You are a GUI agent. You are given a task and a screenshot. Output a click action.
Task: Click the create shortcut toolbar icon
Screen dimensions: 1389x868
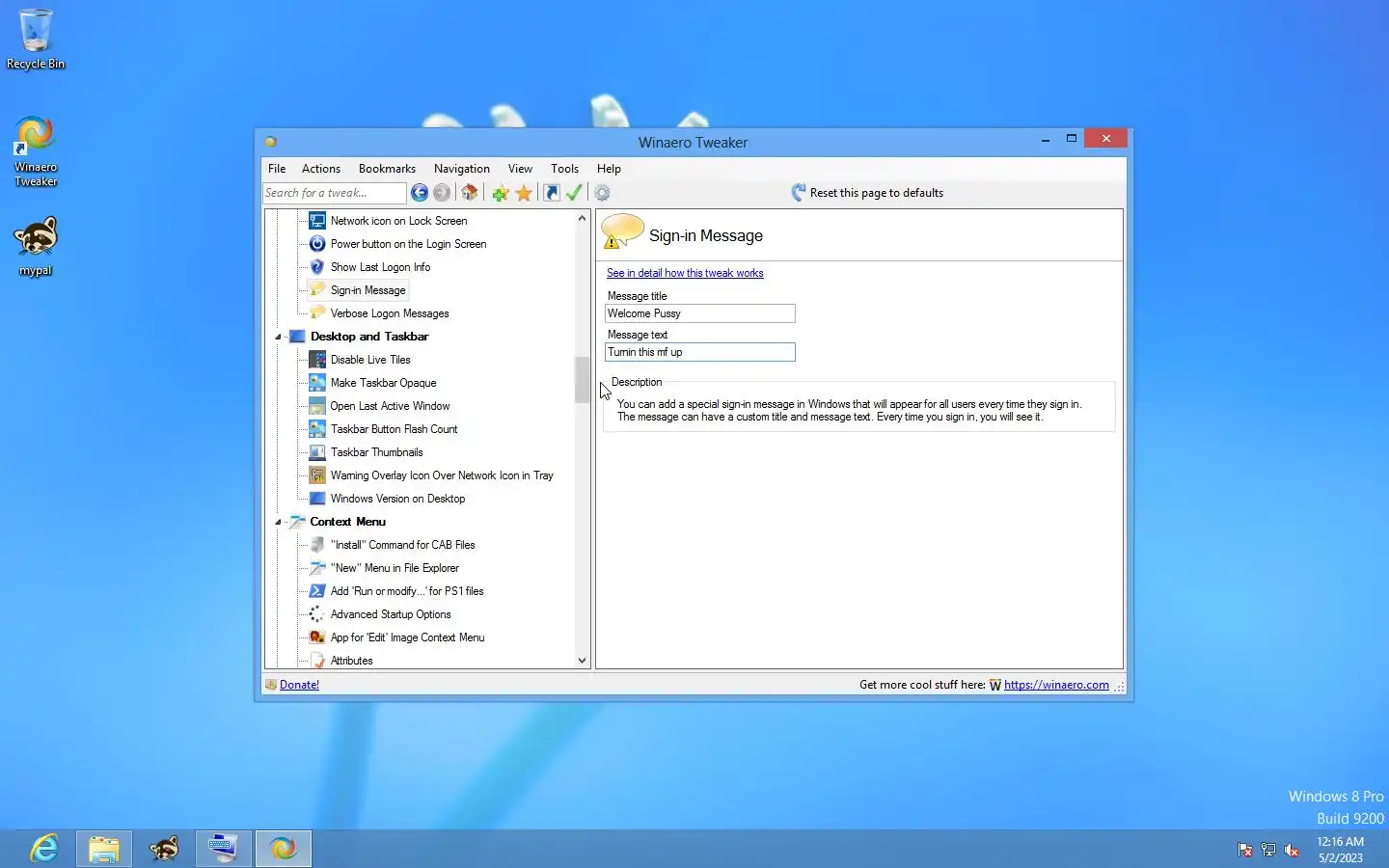point(552,193)
